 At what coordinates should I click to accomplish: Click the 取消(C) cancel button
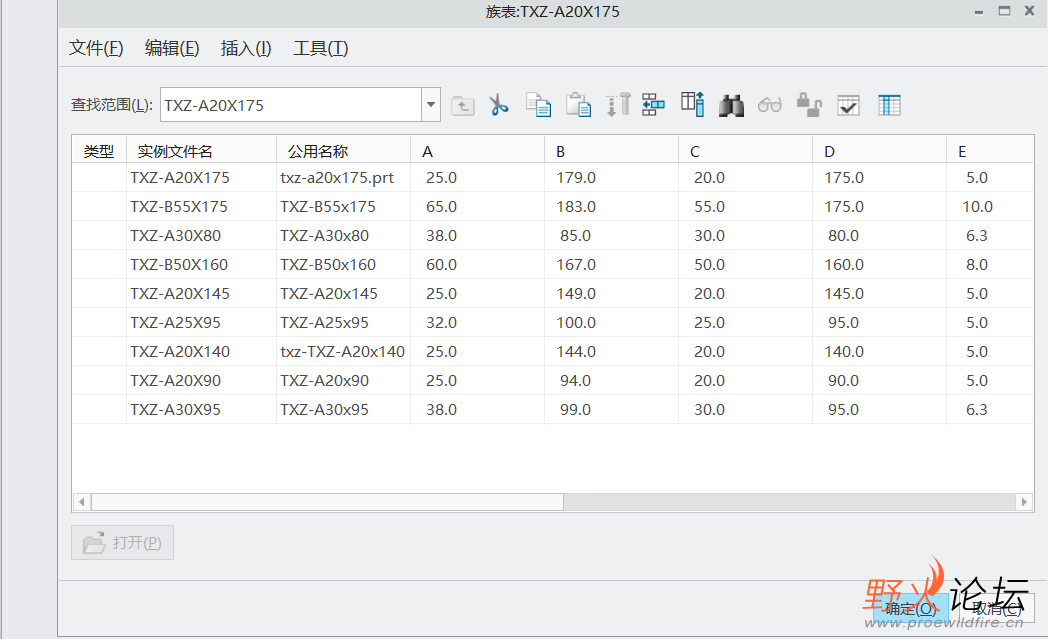tap(997, 608)
